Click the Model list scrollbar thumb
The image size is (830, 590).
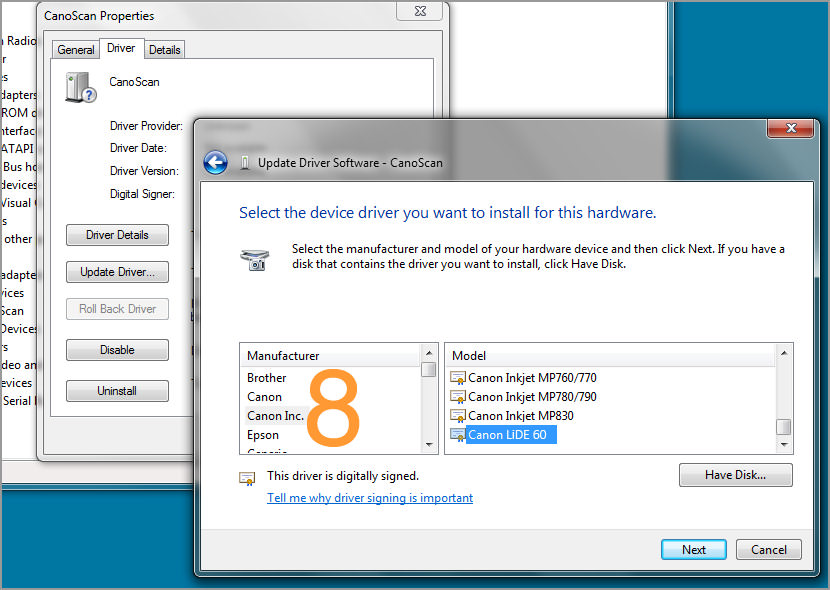coord(784,426)
